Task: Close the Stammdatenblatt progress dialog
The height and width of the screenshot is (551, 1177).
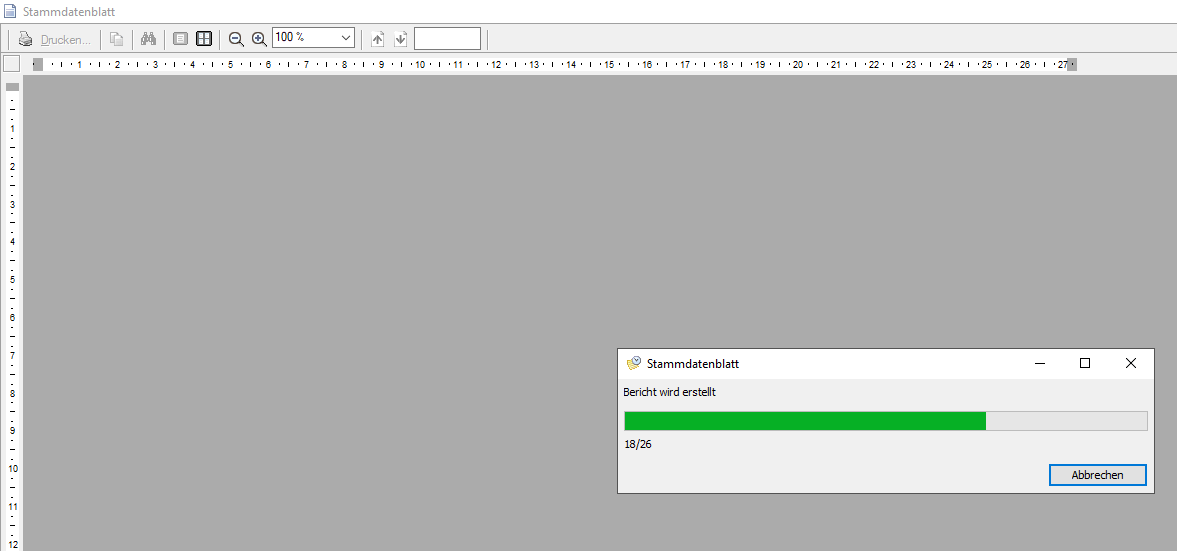Action: pos(1131,364)
